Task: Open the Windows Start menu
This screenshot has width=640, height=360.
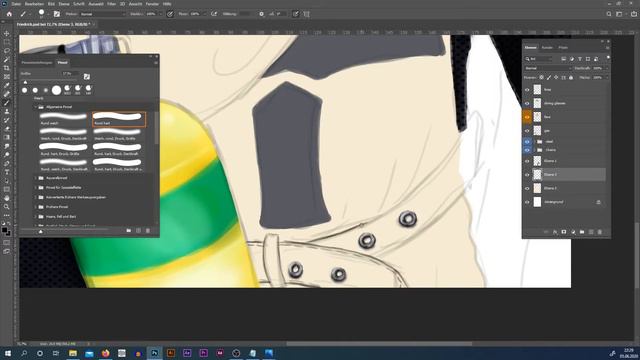Action: tap(7, 353)
